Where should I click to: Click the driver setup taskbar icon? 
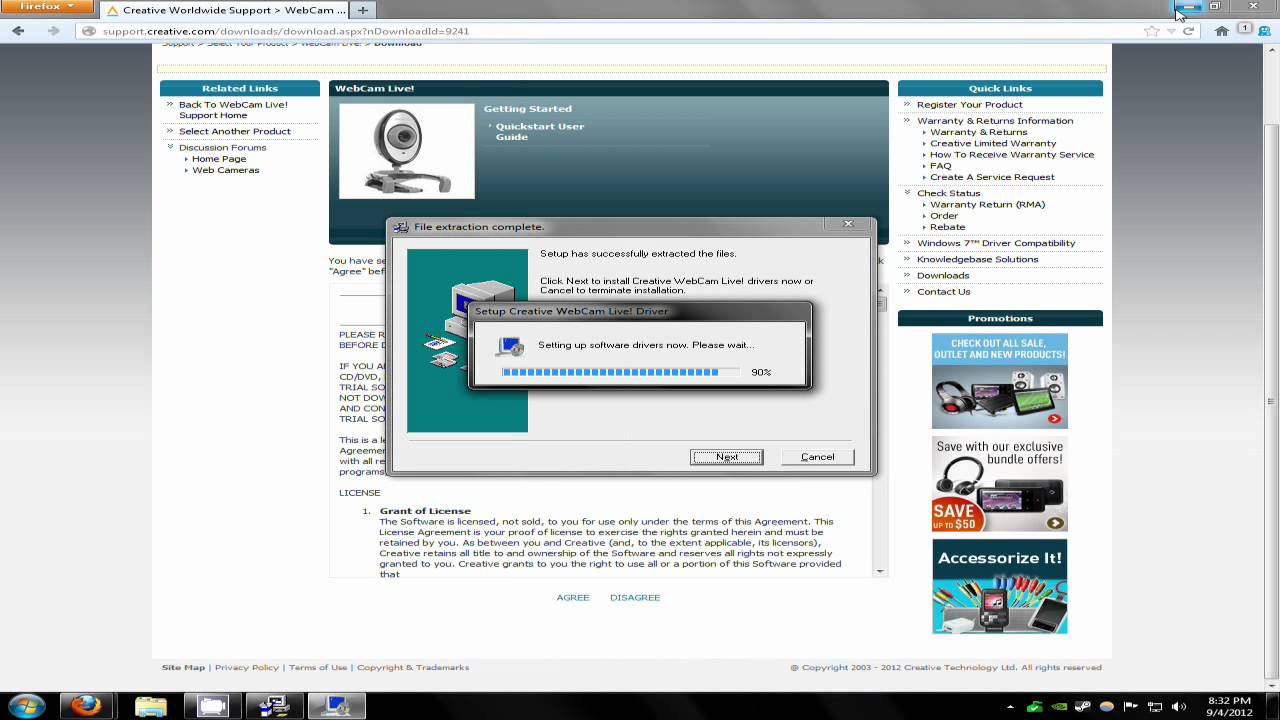pos(336,706)
